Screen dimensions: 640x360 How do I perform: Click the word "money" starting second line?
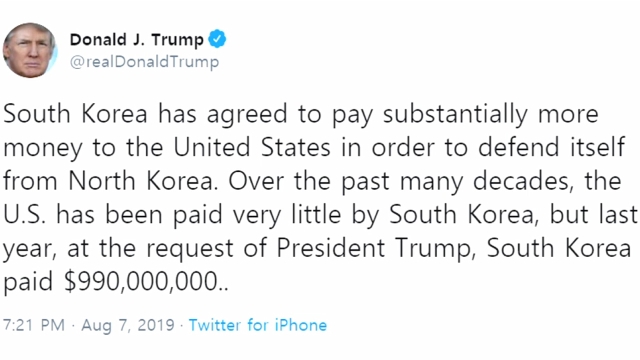click(x=43, y=149)
